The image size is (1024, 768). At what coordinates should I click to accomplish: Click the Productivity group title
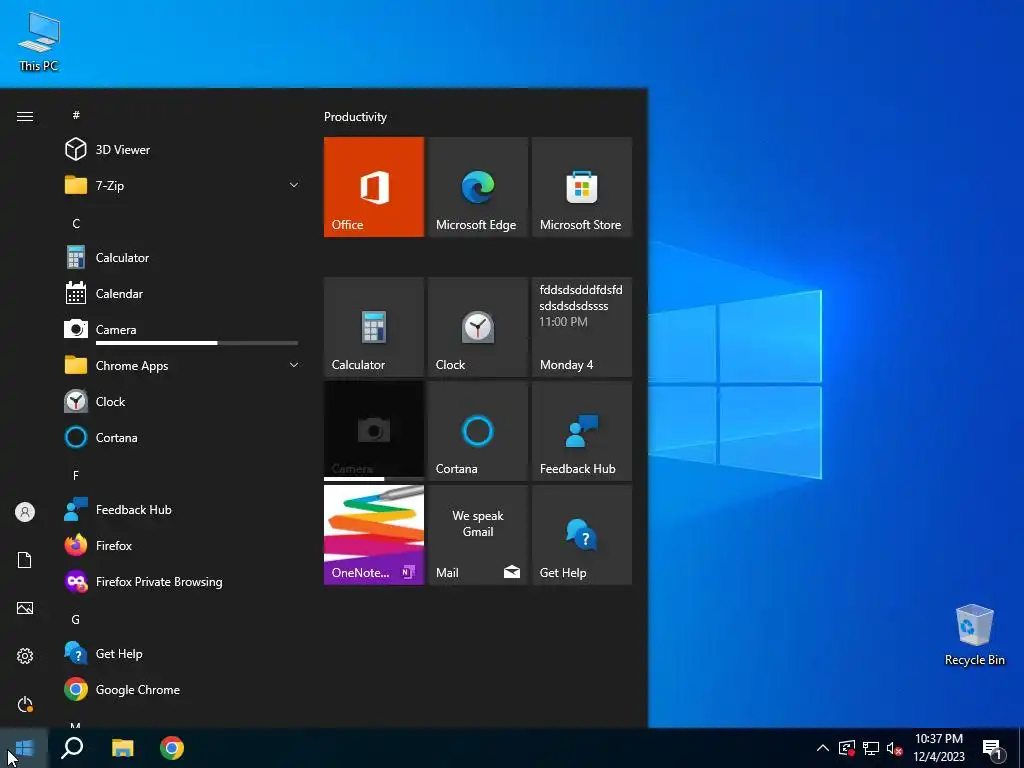(x=355, y=117)
